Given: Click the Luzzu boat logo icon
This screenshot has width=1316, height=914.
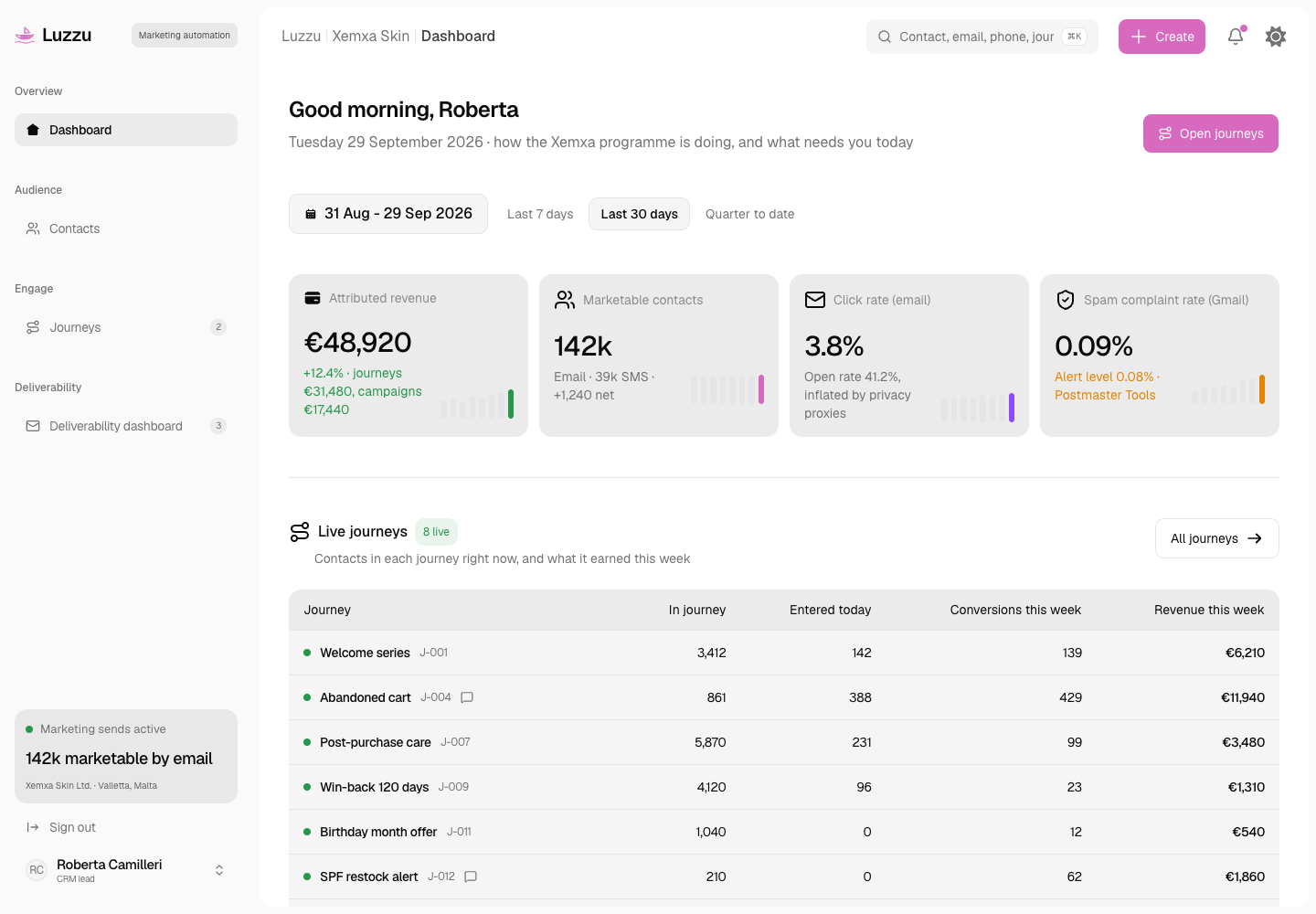Looking at the screenshot, I should (x=25, y=36).
